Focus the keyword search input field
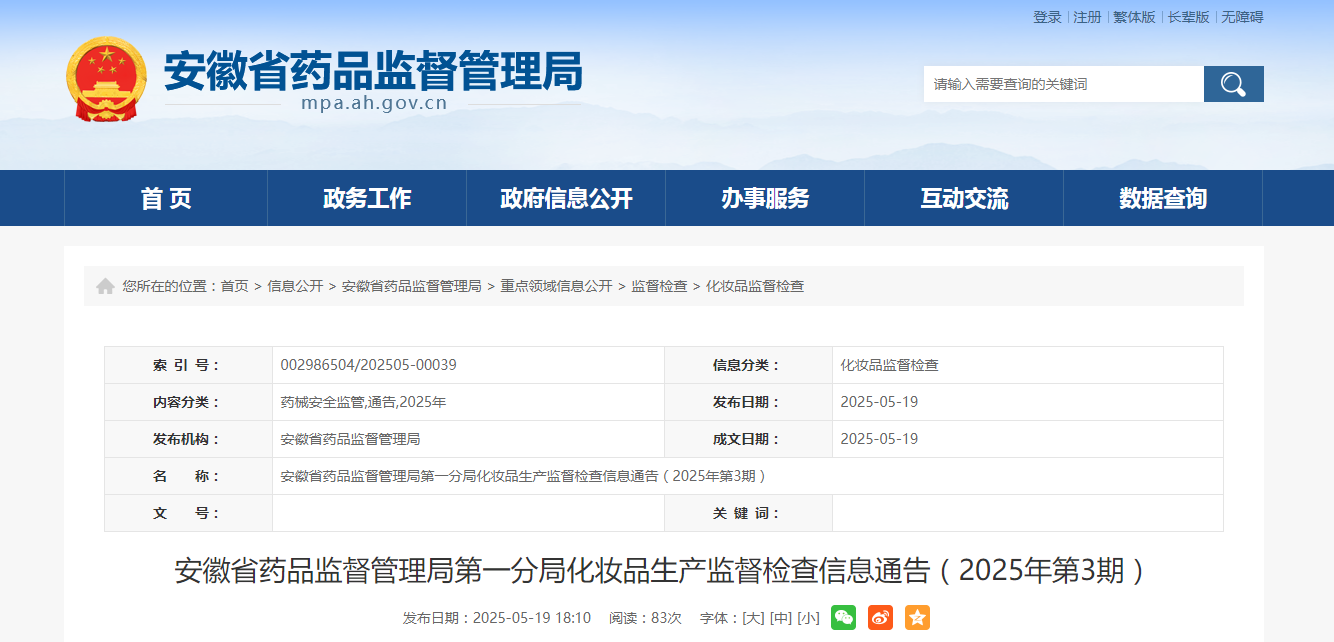The image size is (1334, 642). tap(1064, 84)
